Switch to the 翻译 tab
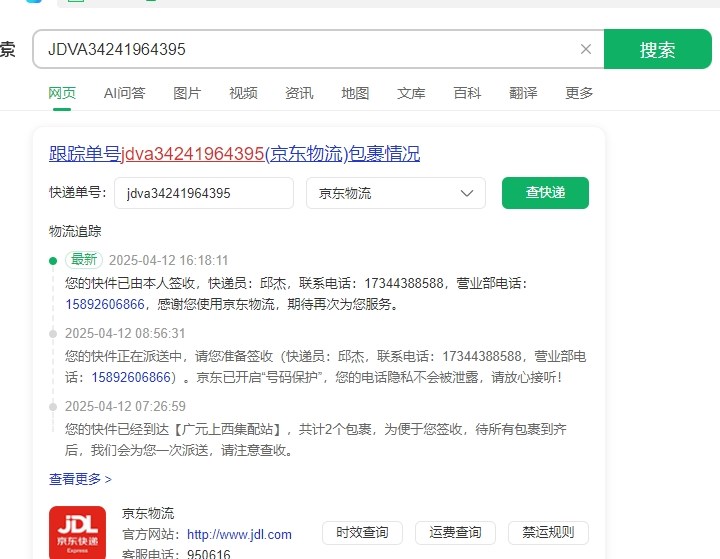 (x=523, y=93)
